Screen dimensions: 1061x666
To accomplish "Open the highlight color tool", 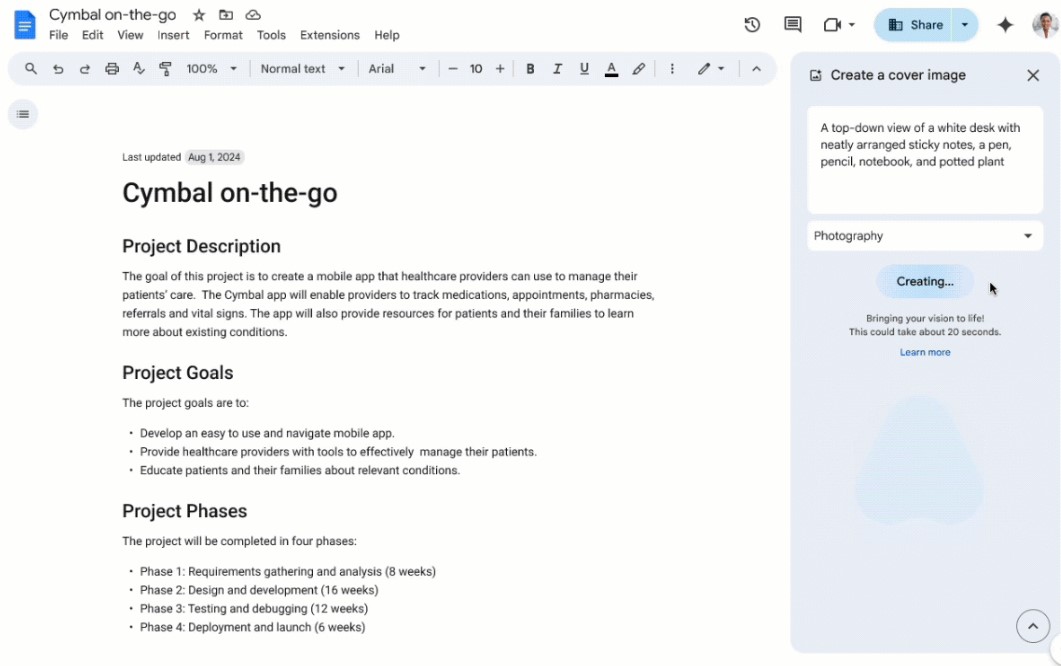I will click(x=638, y=68).
